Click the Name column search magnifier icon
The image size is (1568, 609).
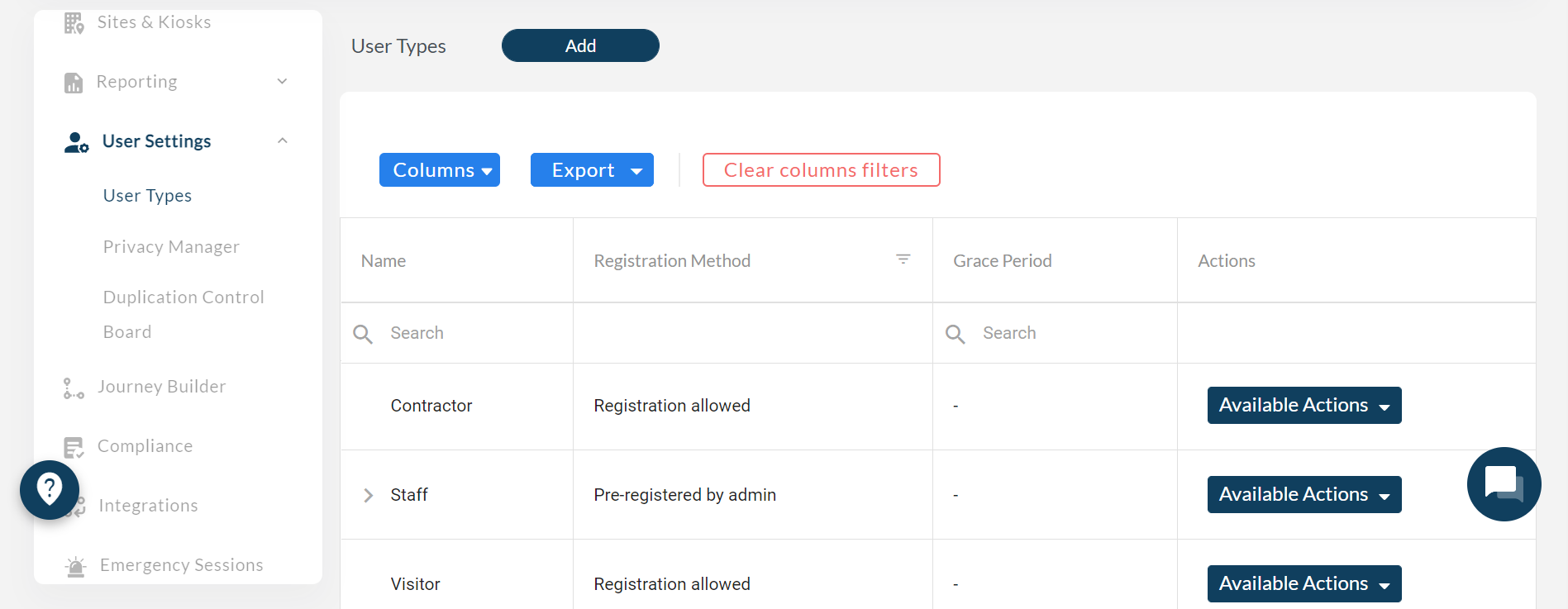tap(363, 334)
